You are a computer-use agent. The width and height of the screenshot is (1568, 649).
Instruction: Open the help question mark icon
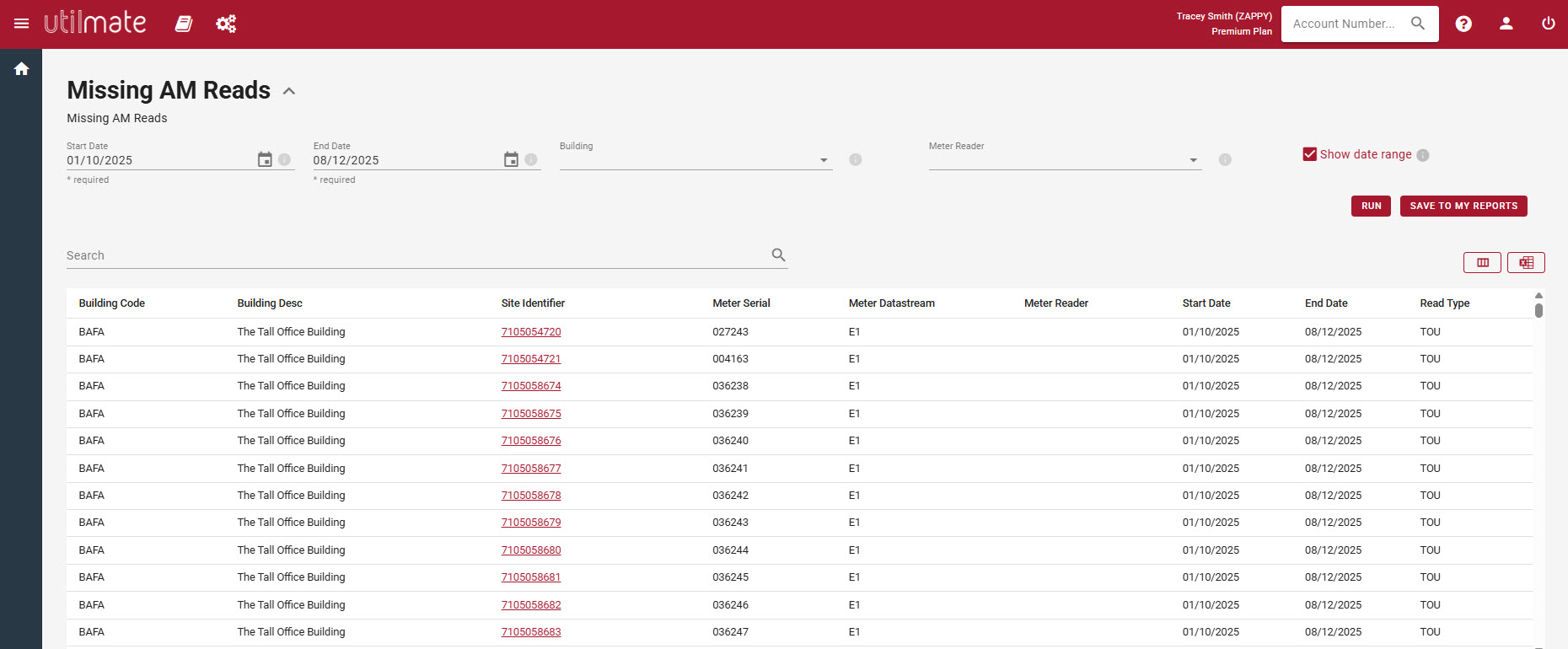[1463, 24]
